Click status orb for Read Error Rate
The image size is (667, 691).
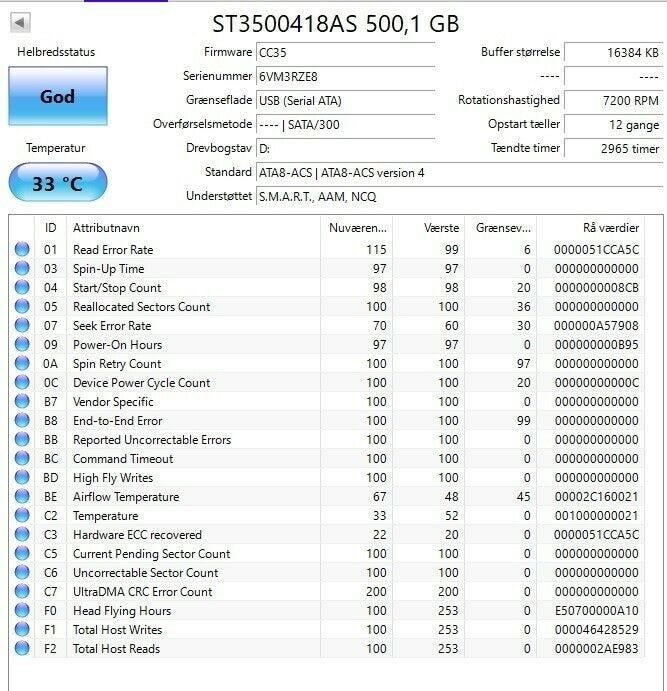[22, 249]
